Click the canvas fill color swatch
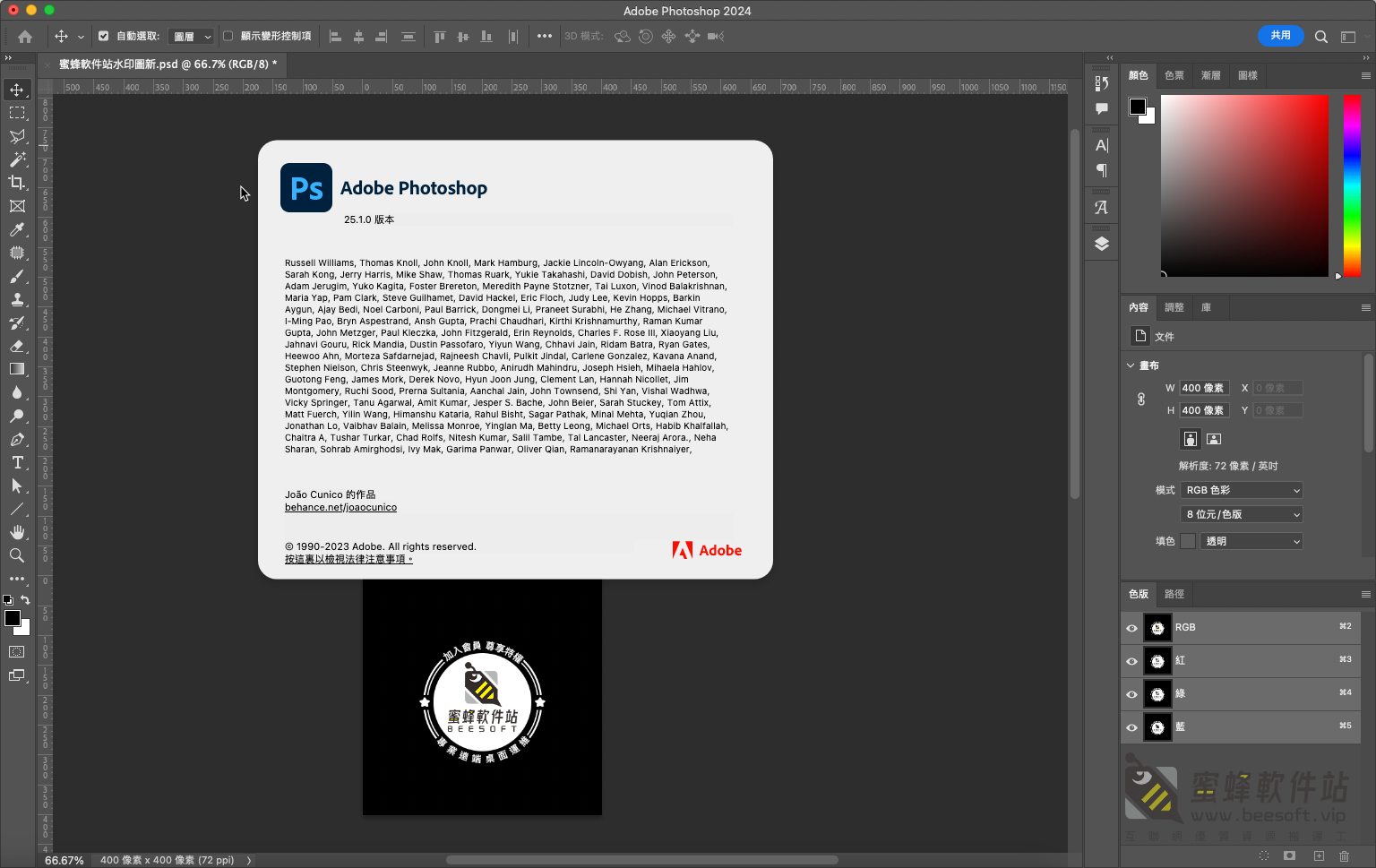 tap(1188, 541)
